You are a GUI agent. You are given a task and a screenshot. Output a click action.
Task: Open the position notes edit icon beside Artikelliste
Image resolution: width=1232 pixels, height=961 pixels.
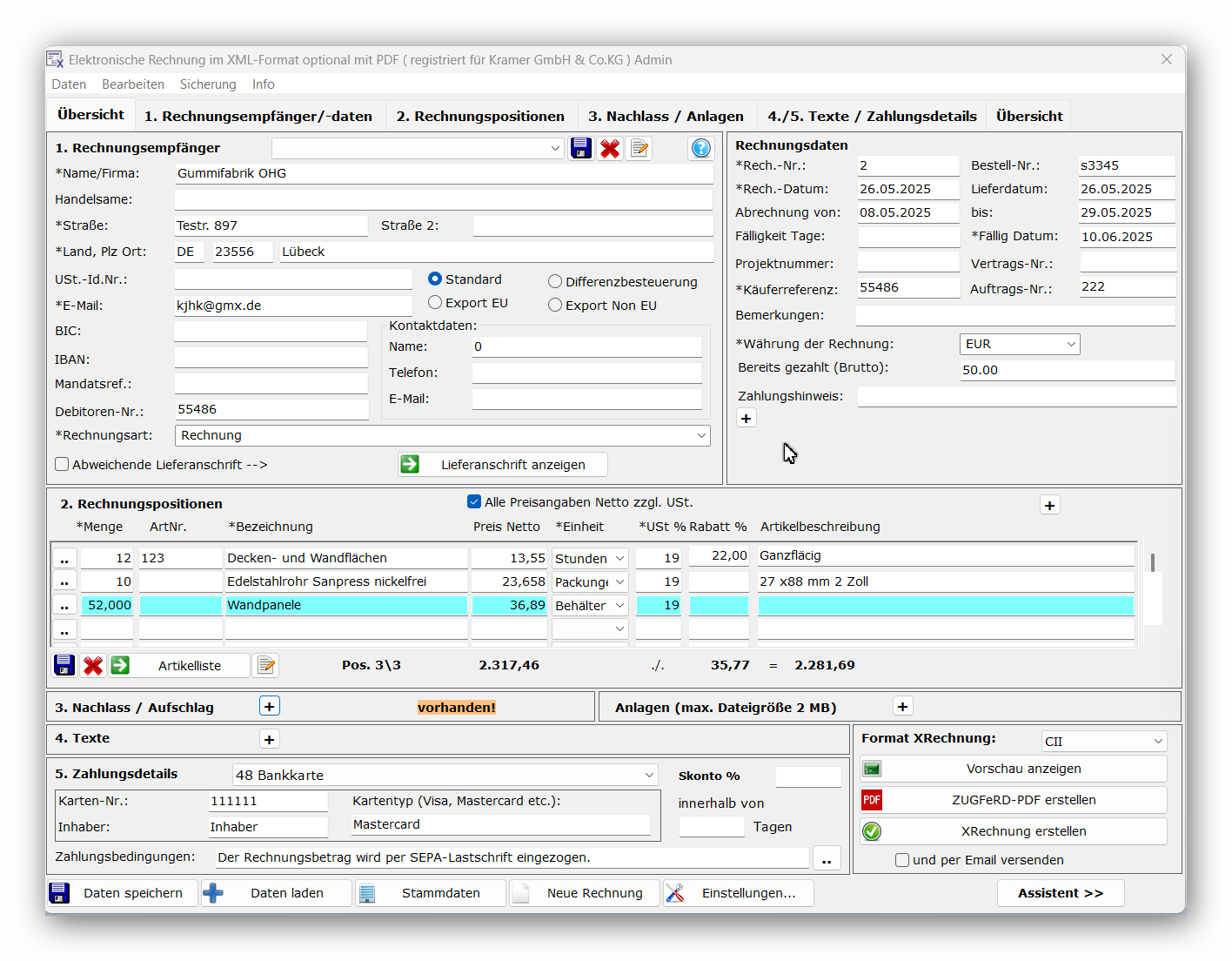pyautogui.click(x=266, y=666)
